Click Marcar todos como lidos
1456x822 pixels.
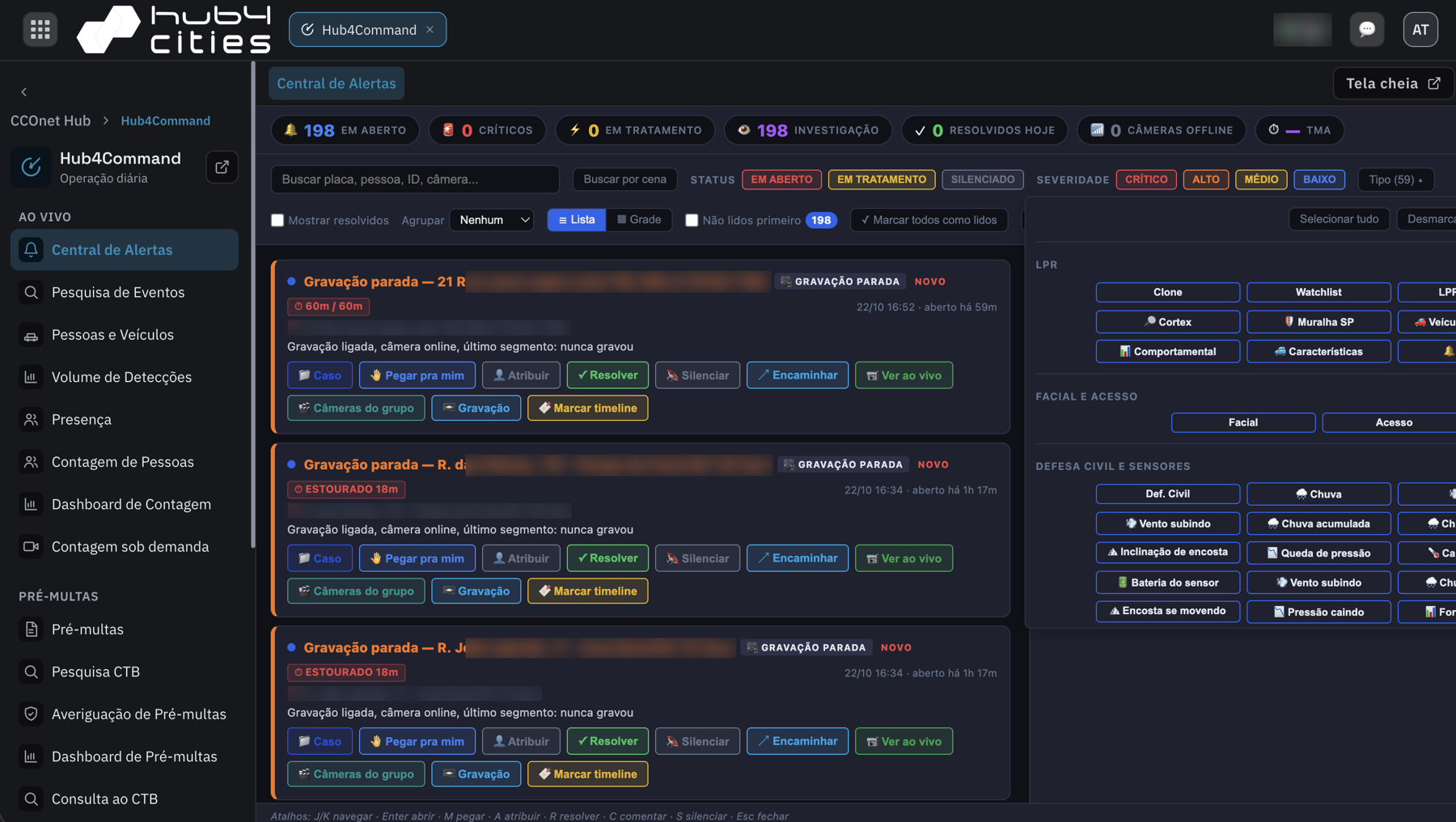[x=929, y=220]
